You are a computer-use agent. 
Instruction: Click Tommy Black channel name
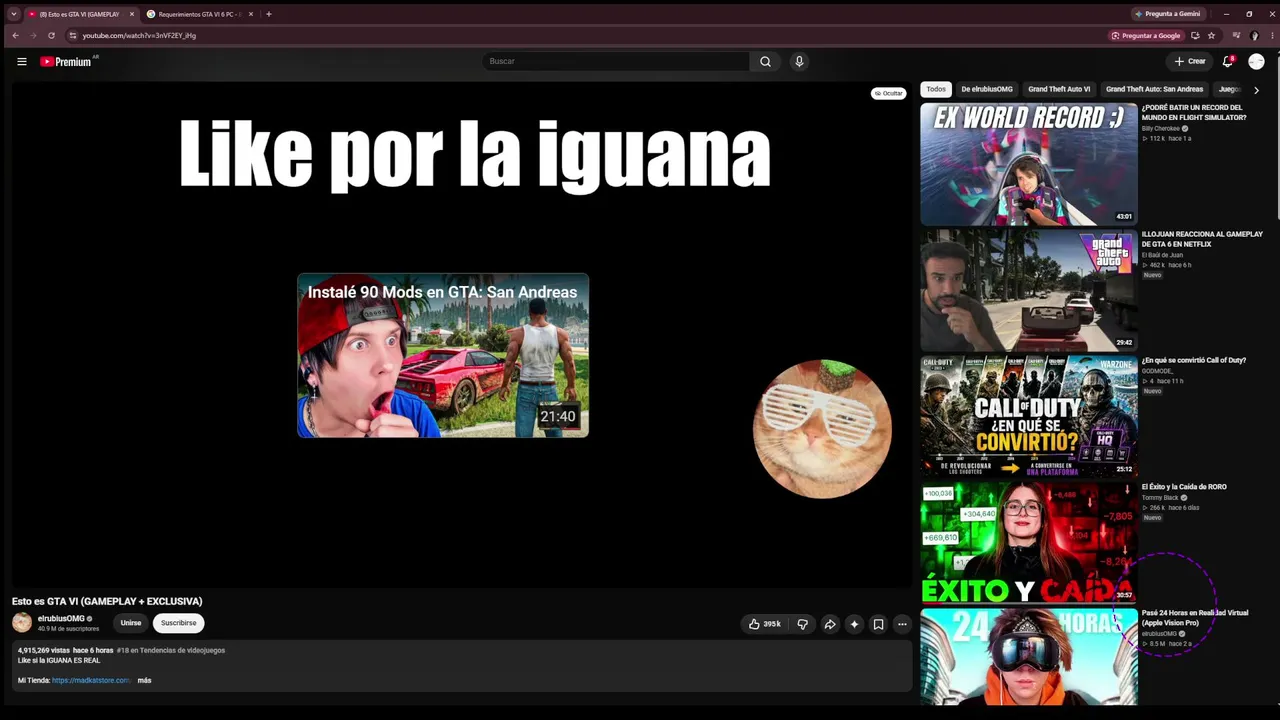point(1160,497)
